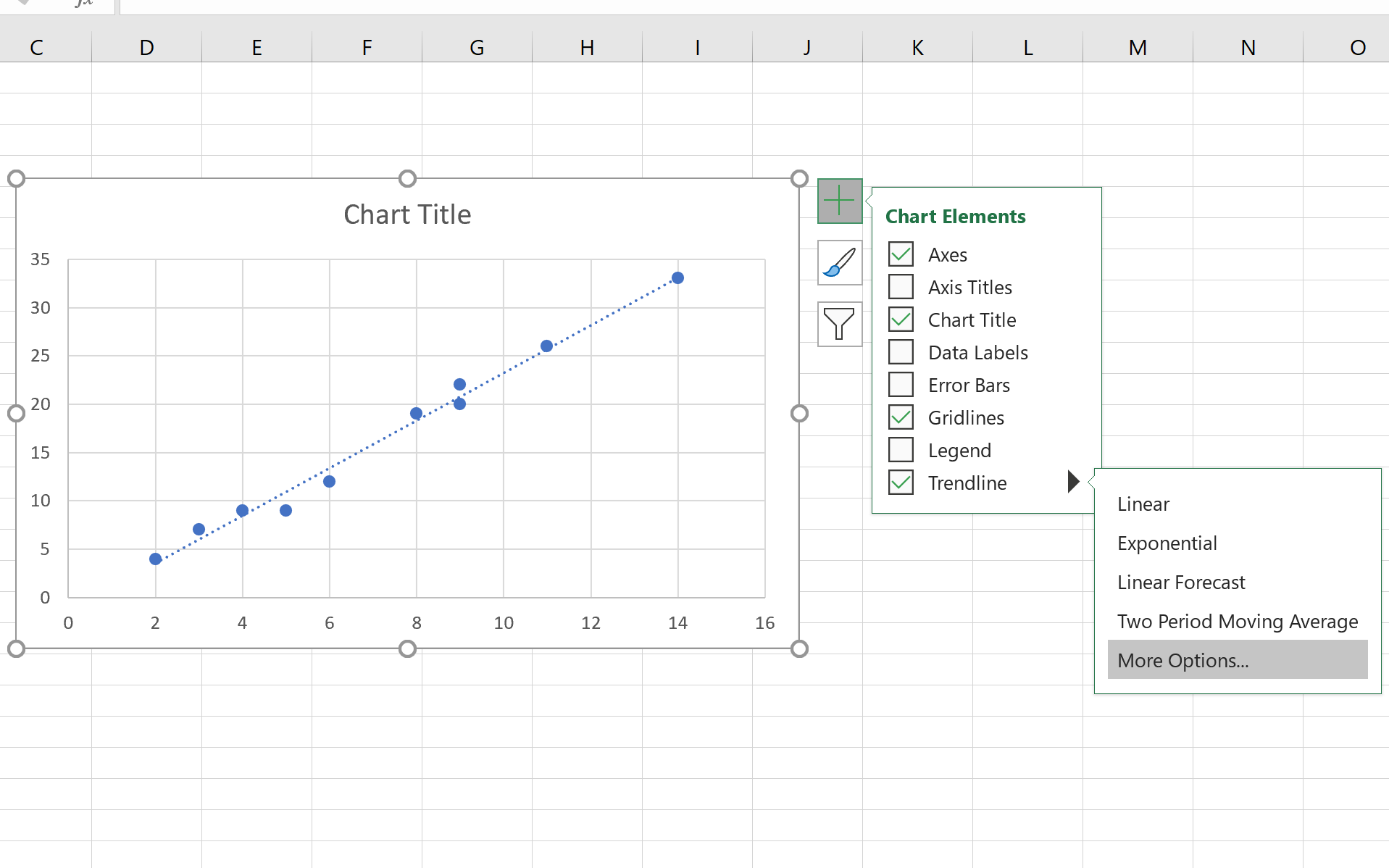Select the Chart Title text
This screenshot has width=1389, height=868.
pos(407,215)
